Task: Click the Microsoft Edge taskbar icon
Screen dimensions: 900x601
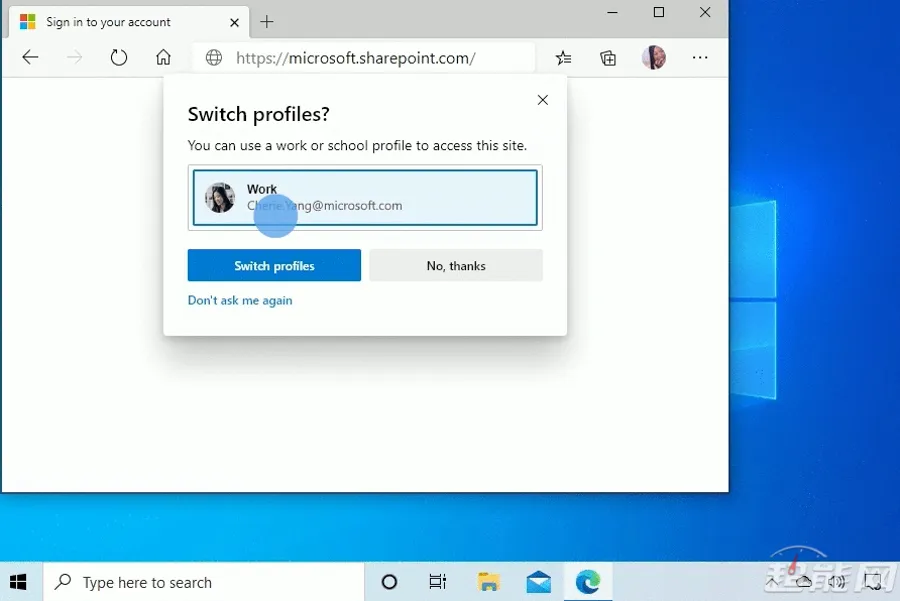Action: [588, 582]
